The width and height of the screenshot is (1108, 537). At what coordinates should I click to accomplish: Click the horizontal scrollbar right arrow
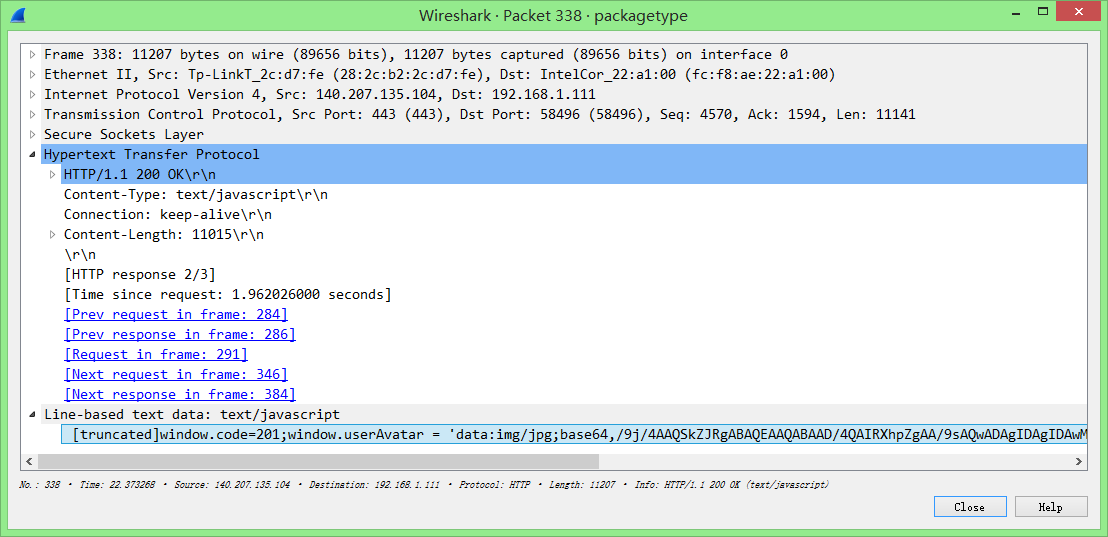1079,462
